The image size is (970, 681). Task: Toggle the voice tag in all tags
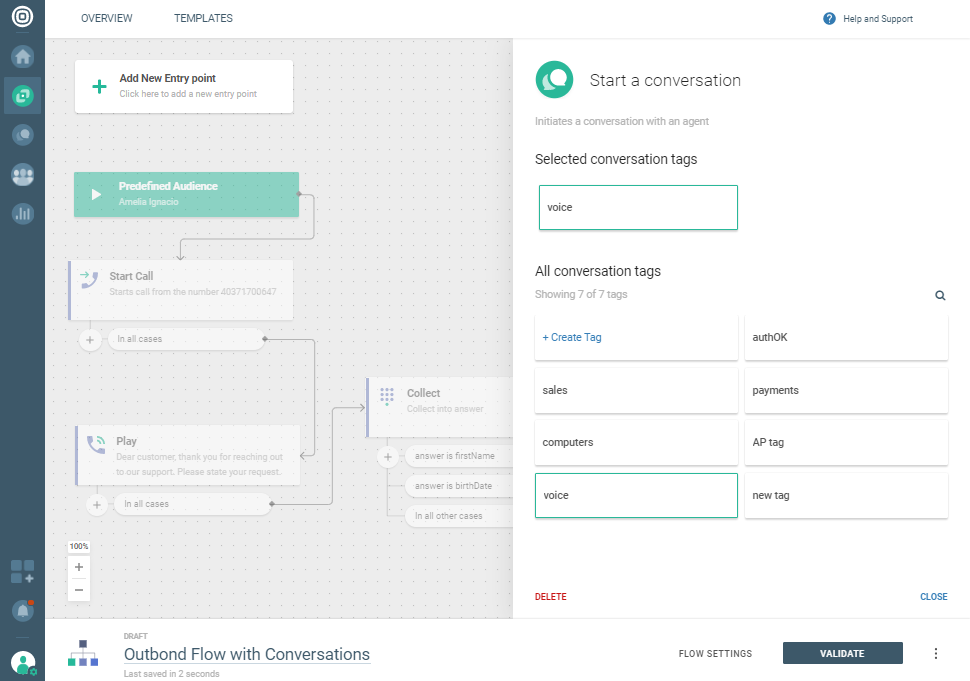click(636, 496)
